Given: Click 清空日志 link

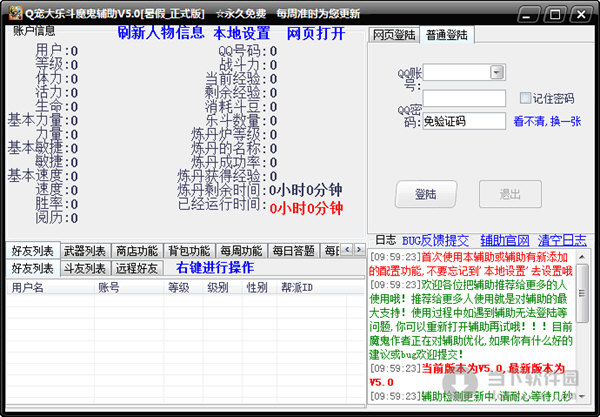Looking at the screenshot, I should point(562,241).
